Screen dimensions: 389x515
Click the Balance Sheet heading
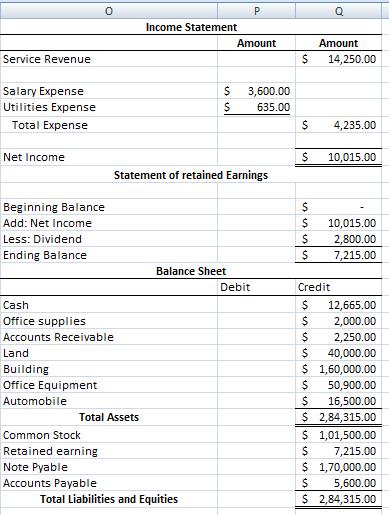(x=191, y=271)
